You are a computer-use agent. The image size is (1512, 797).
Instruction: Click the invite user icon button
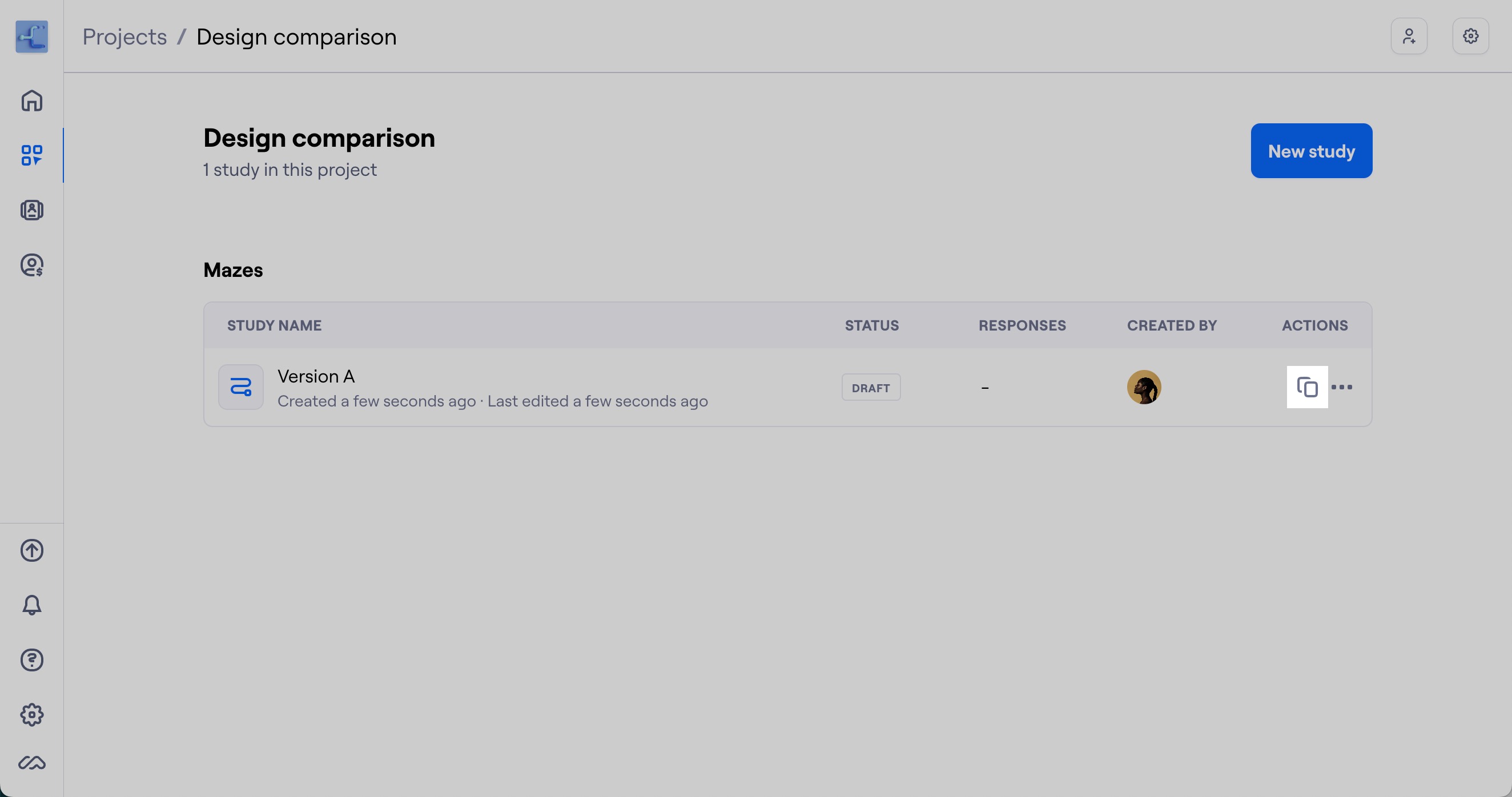coord(1409,37)
